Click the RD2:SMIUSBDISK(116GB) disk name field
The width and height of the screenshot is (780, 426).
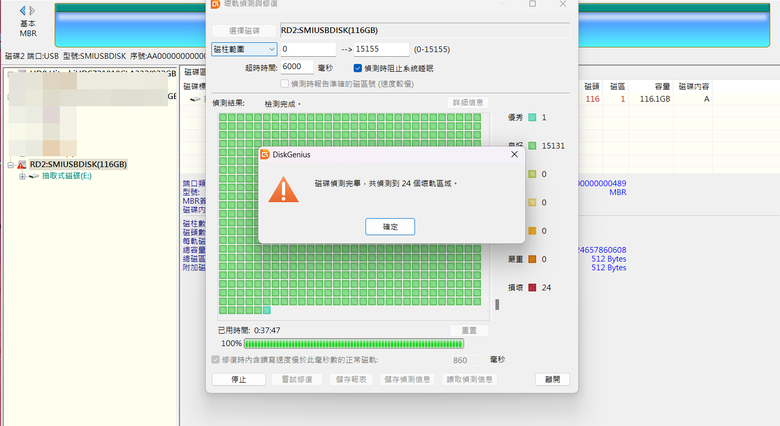click(x=425, y=30)
